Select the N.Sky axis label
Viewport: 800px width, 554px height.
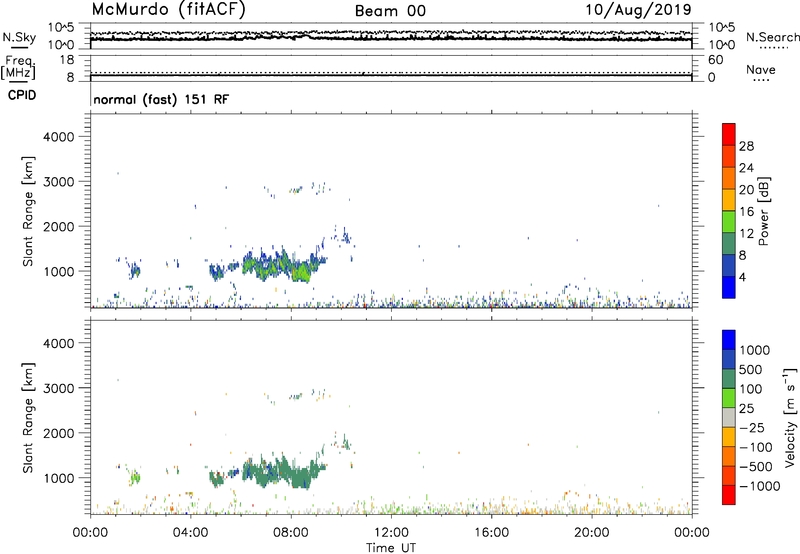pyautogui.click(x=19, y=38)
